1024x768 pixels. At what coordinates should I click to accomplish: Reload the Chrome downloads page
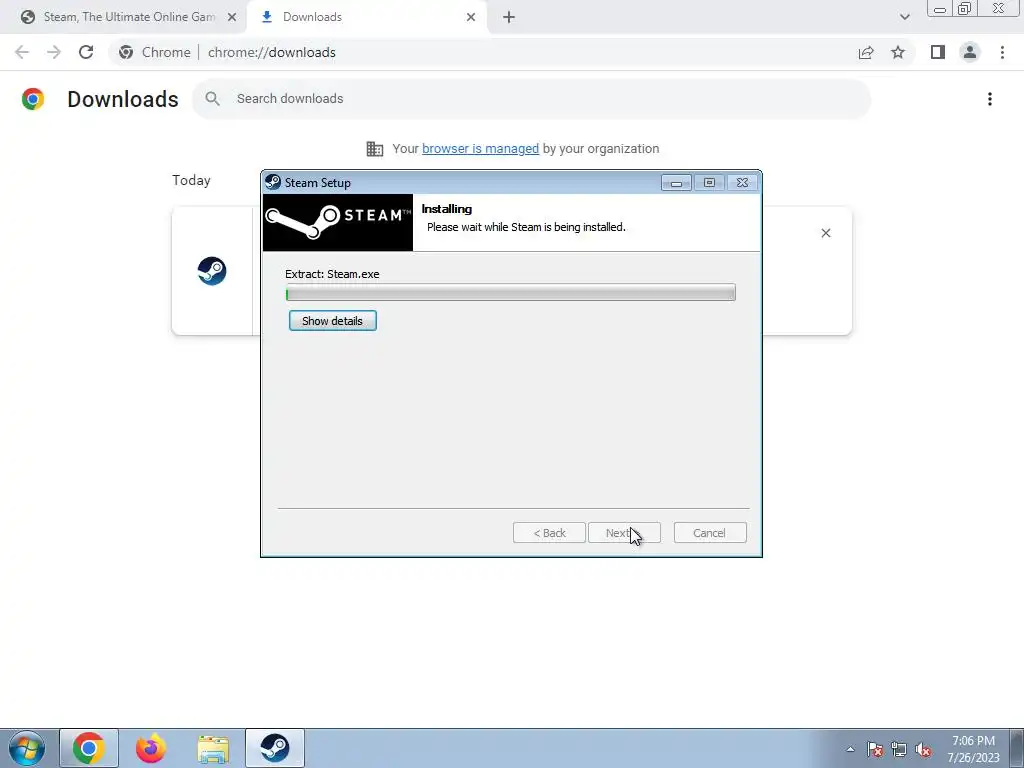pos(86,52)
